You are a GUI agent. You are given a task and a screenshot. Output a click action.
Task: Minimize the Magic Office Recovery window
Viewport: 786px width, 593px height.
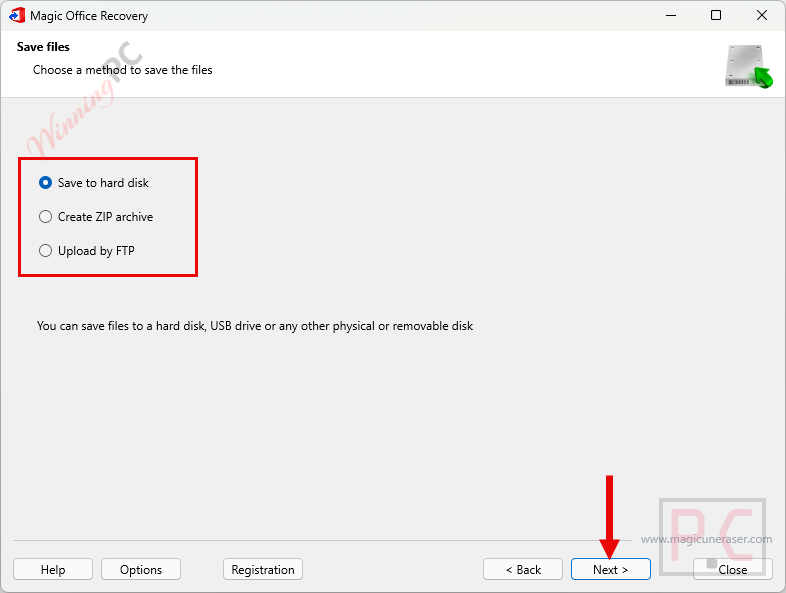[671, 16]
